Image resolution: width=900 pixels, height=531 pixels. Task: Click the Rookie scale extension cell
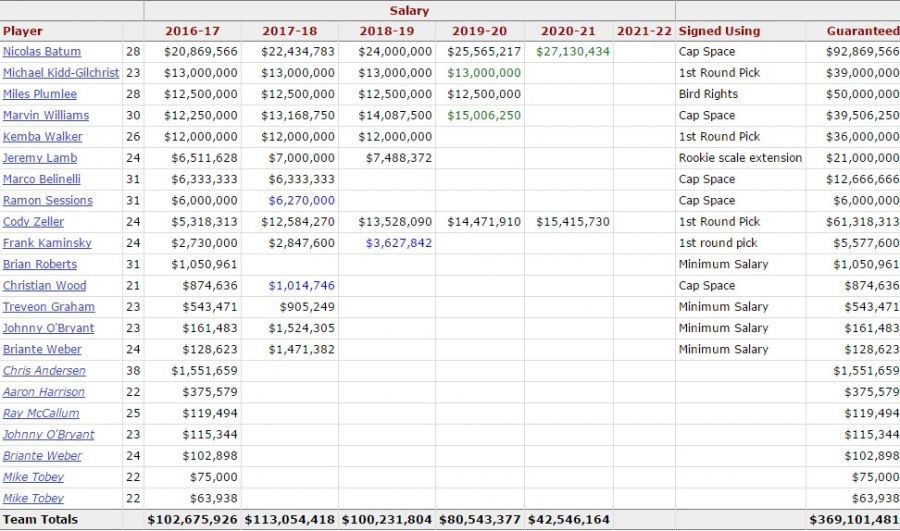click(740, 158)
